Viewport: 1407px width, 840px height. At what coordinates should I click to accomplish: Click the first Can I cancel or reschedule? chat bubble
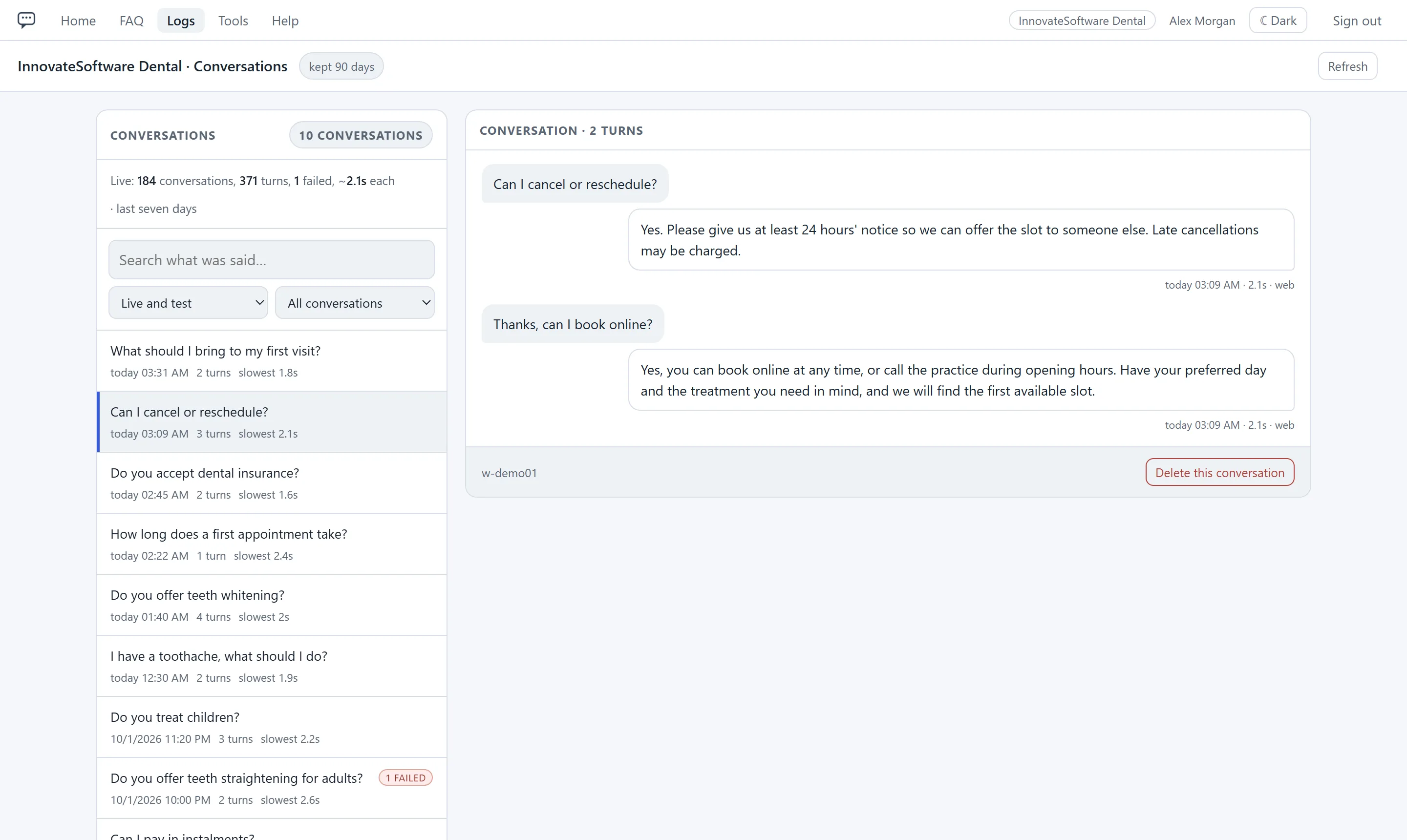(x=575, y=184)
